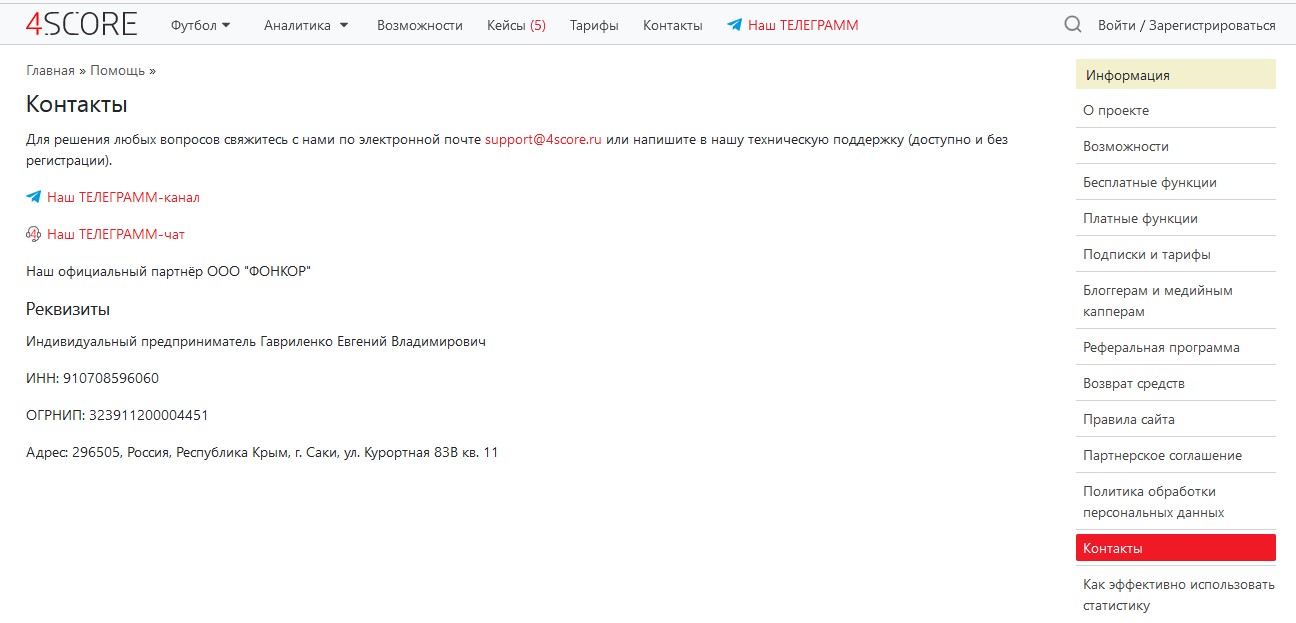Open Реферальная программа in the sidebar
Screen dimensions: 1296x623
click(1161, 347)
